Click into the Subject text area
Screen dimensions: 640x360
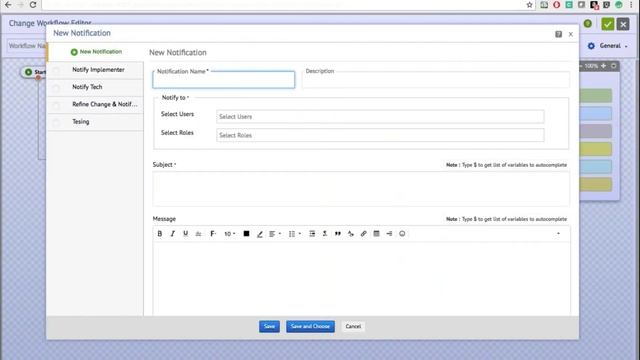361,189
